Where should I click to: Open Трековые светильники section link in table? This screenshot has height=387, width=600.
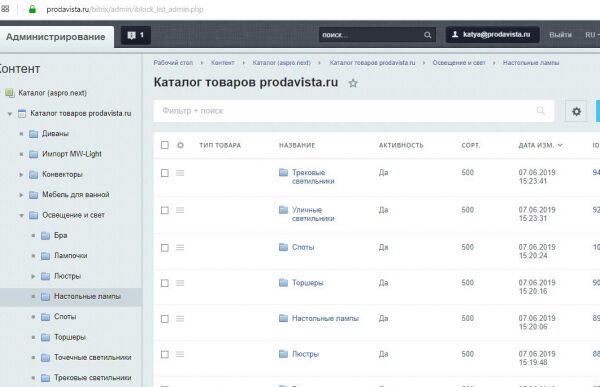click(313, 177)
